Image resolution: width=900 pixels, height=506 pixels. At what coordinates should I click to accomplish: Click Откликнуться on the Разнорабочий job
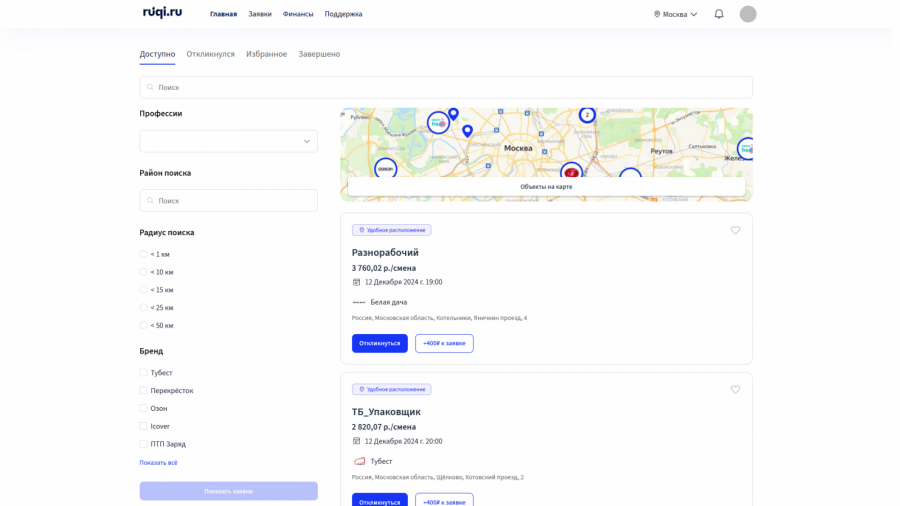pos(379,343)
